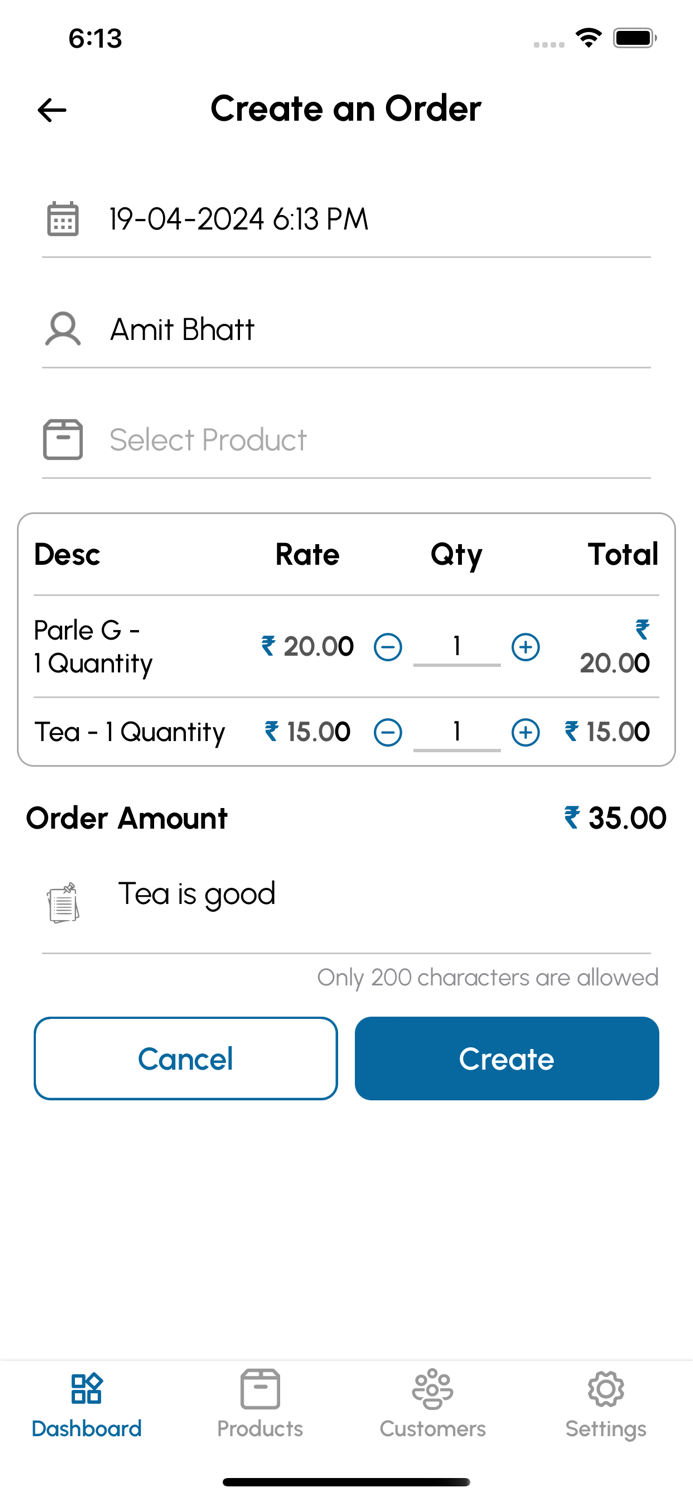The image size is (693, 1500).
Task: Increase Tea quantity with plus icon
Action: [x=526, y=732]
